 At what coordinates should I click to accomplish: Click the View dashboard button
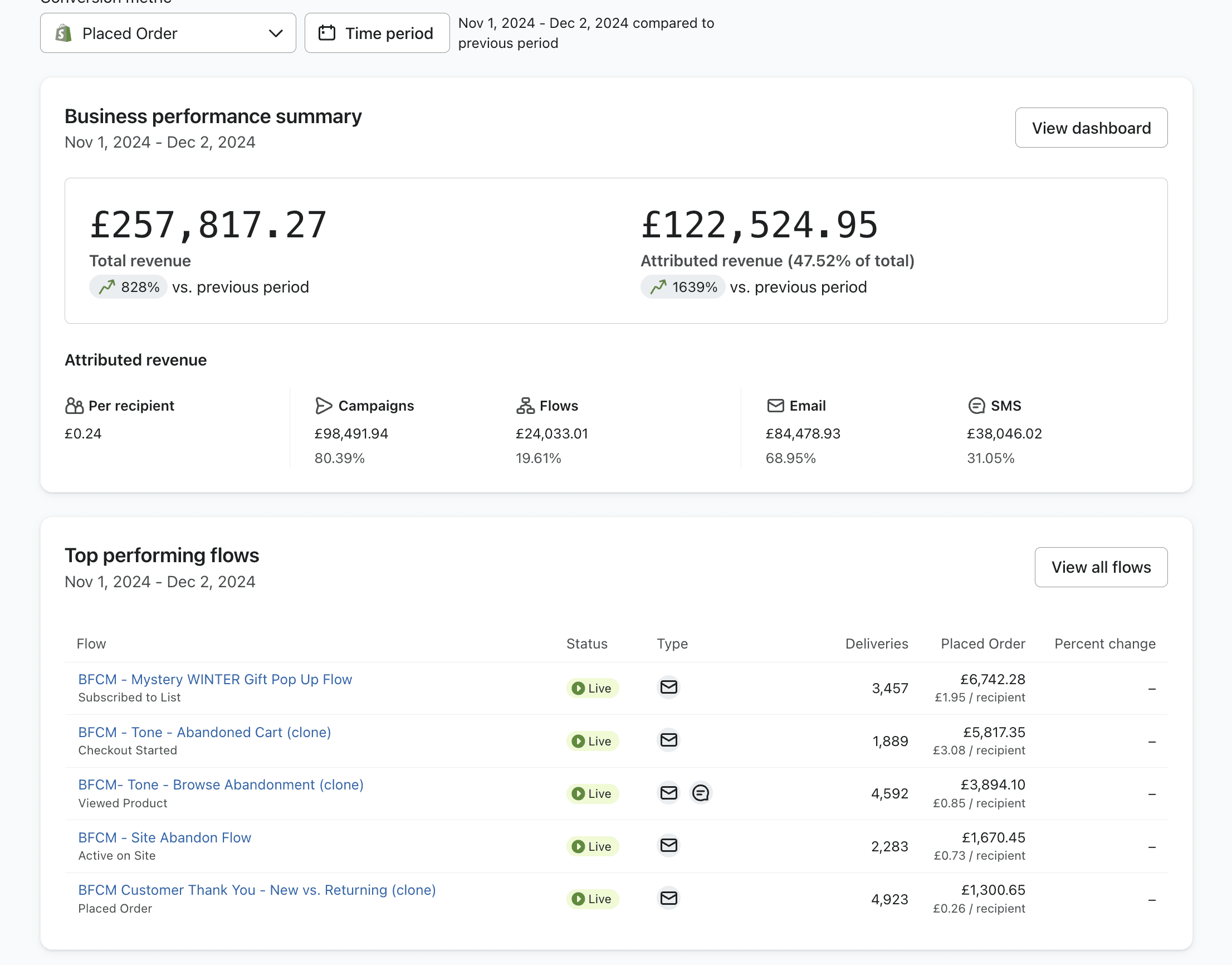point(1091,128)
